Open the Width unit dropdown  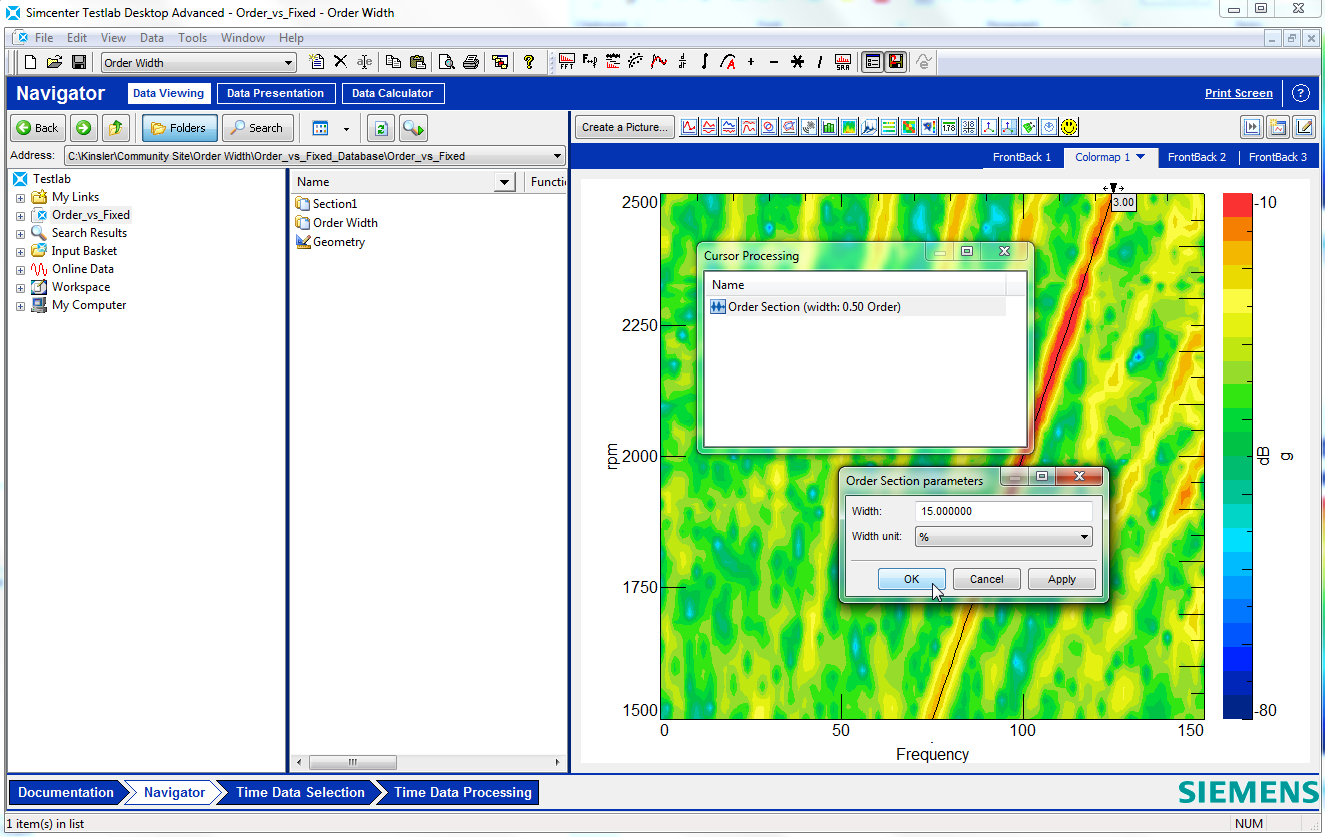(1085, 537)
